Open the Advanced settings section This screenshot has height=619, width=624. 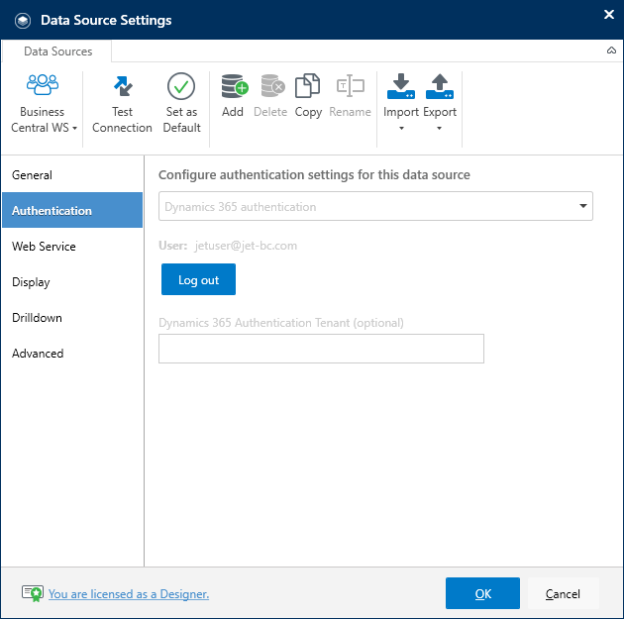[72, 353]
